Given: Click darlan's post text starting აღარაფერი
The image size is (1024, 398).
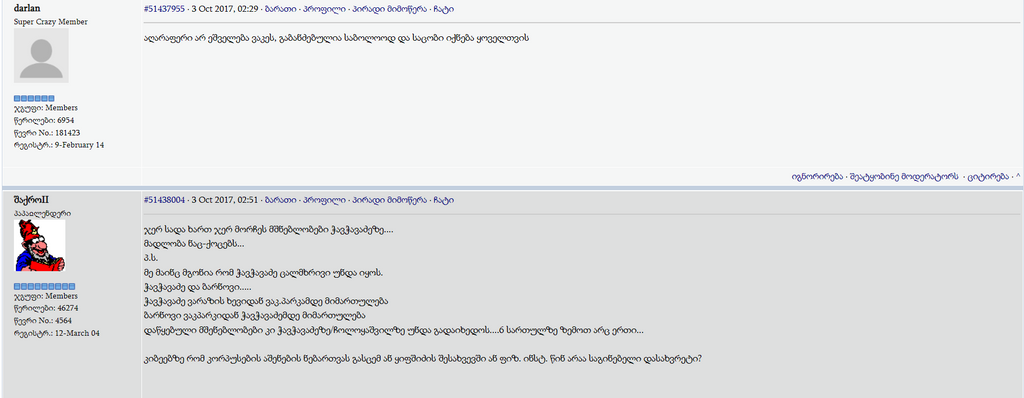Looking at the screenshot, I should pos(336,38).
